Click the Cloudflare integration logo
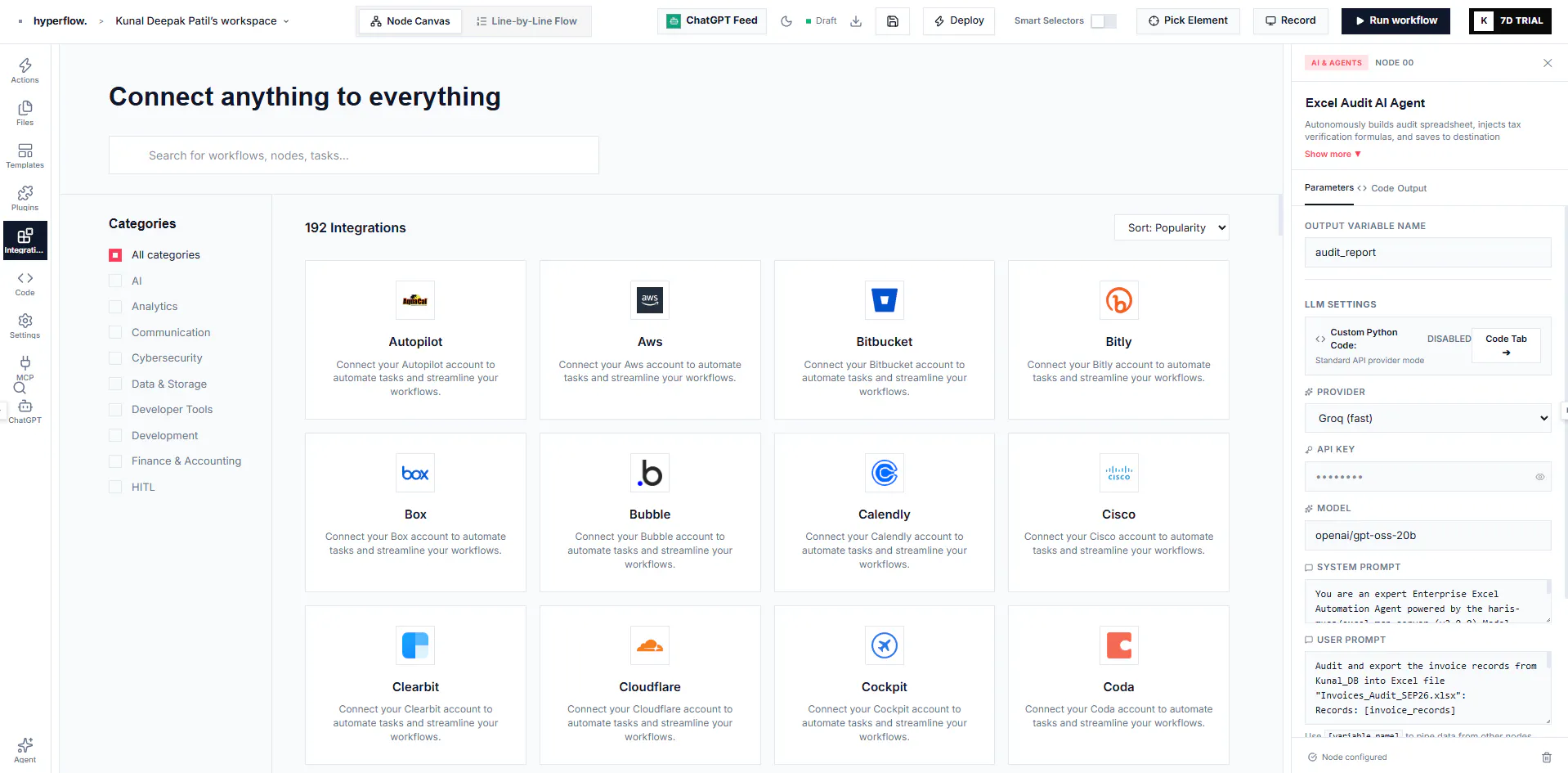Image resolution: width=1568 pixels, height=773 pixels. (650, 645)
